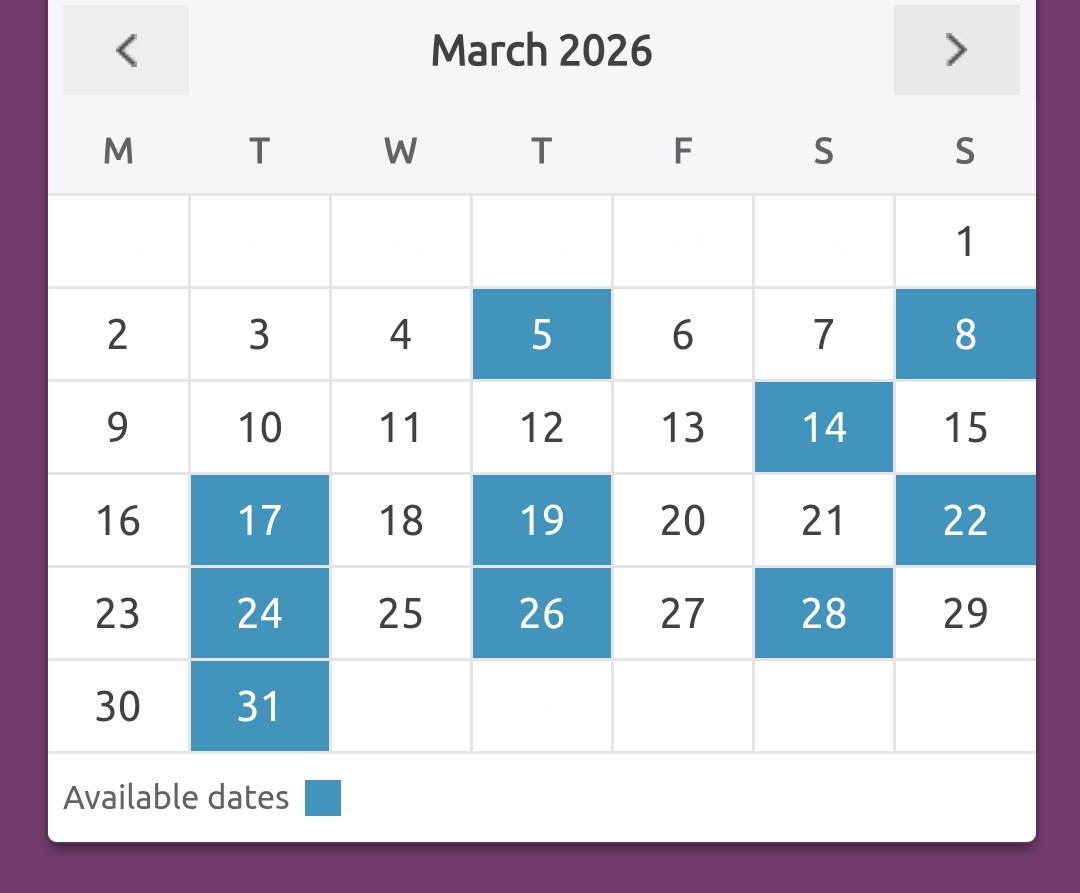The image size is (1080, 893).
Task: Pick available date March 19
Action: point(542,521)
